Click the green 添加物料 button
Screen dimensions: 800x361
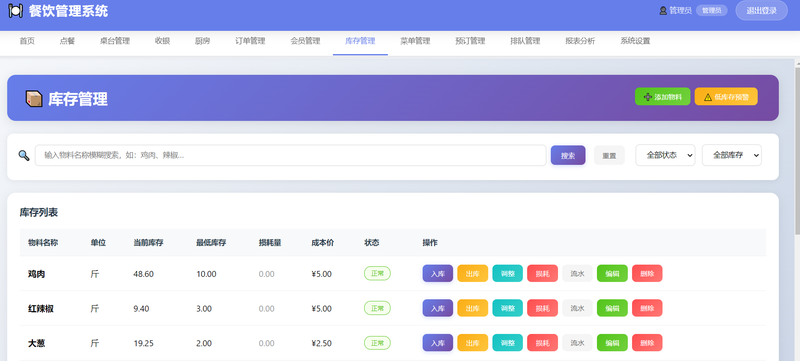[662, 97]
